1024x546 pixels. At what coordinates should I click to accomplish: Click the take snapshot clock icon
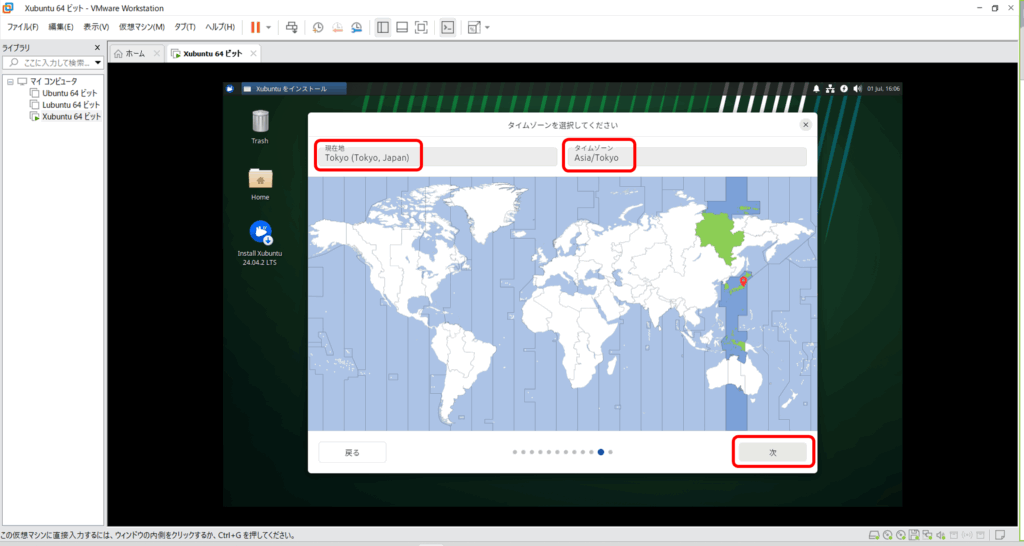point(318,27)
